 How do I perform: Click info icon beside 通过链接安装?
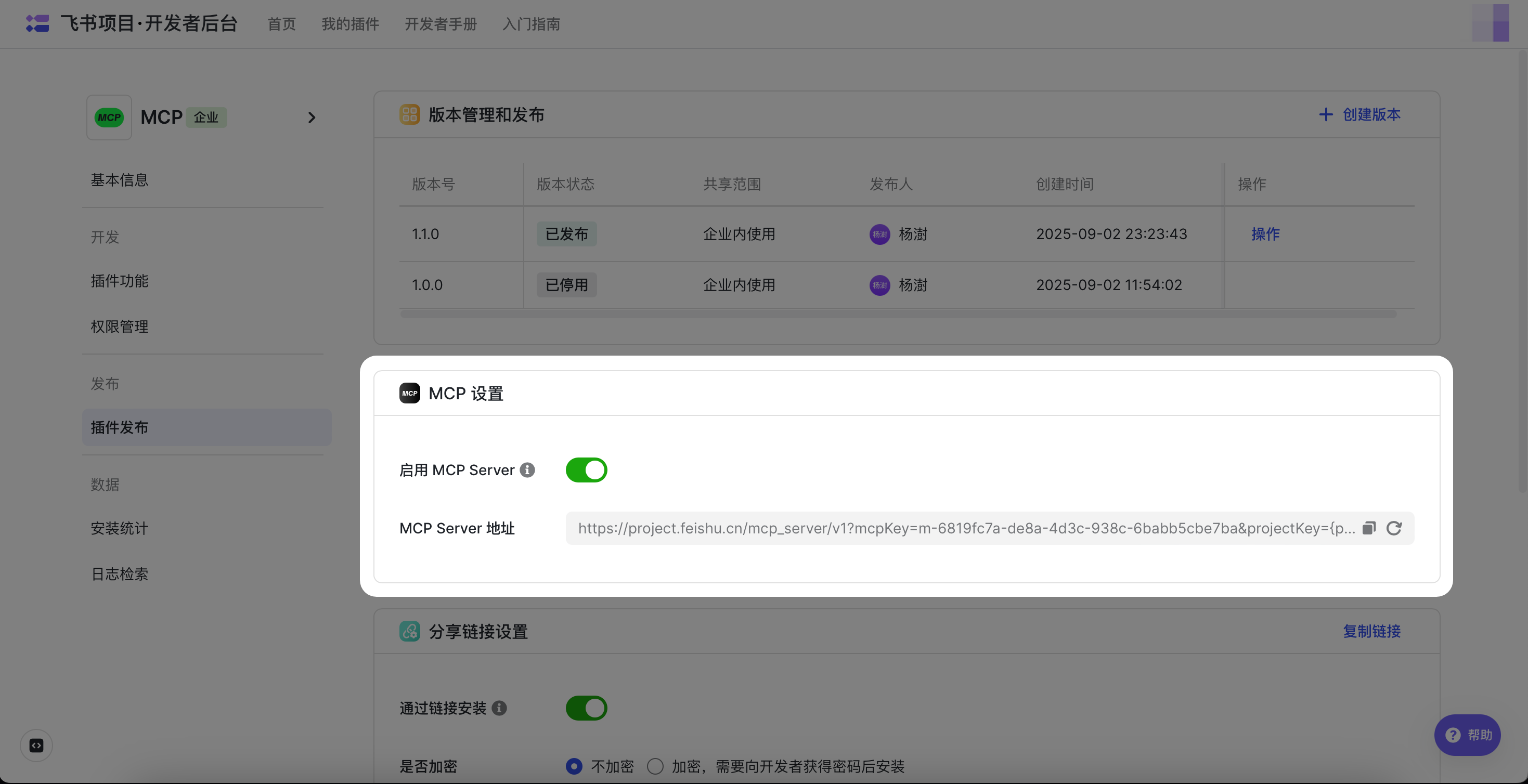click(499, 708)
